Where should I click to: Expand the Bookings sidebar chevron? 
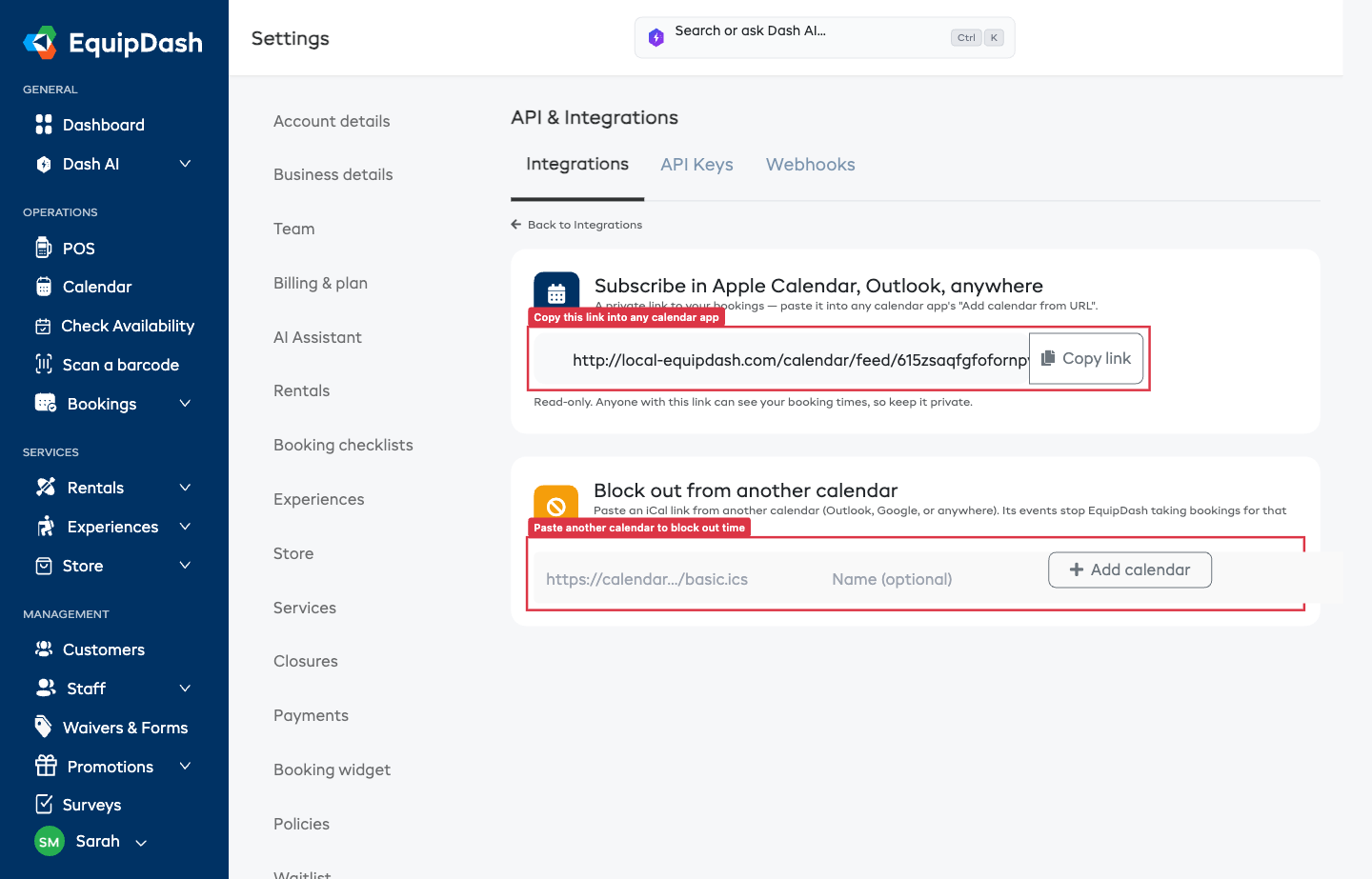186,404
